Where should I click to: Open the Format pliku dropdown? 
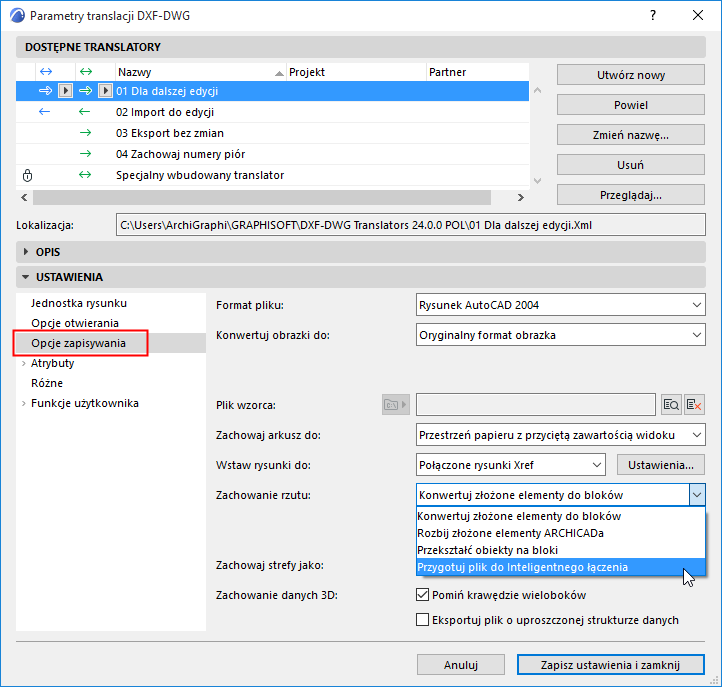click(560, 305)
